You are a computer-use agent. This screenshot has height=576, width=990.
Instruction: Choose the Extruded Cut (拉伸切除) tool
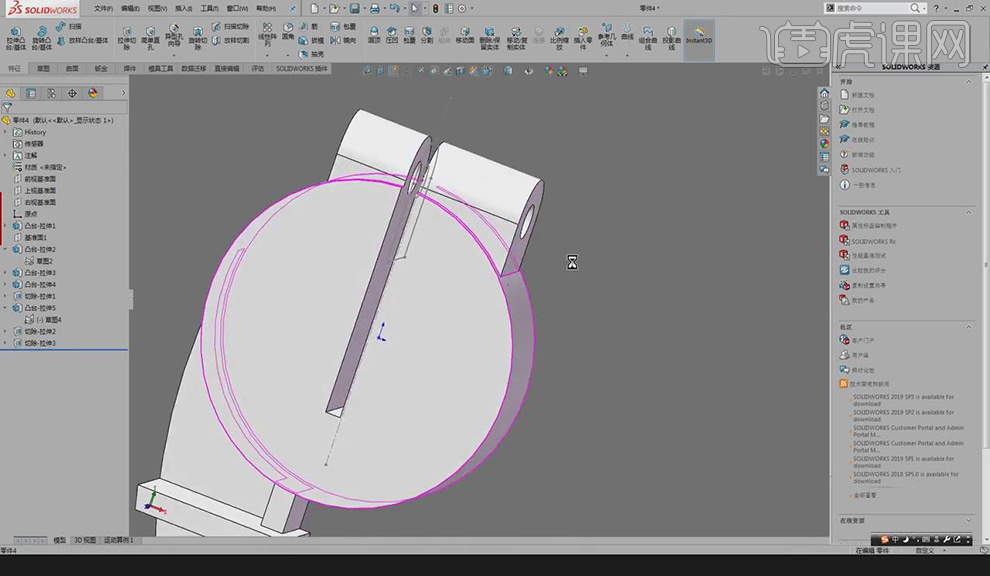point(125,35)
